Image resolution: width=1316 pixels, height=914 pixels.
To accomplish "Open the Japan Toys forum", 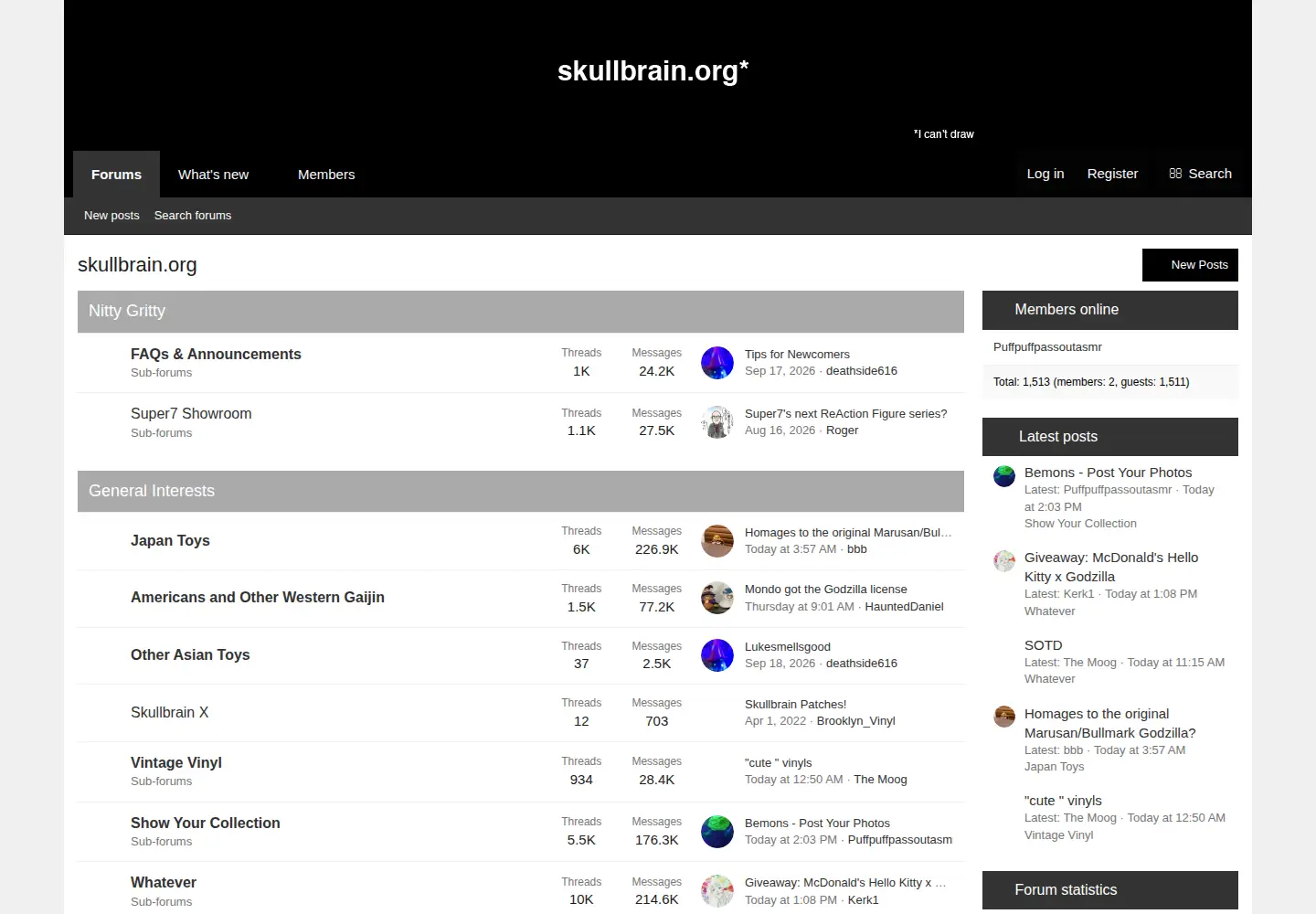I will (170, 540).
